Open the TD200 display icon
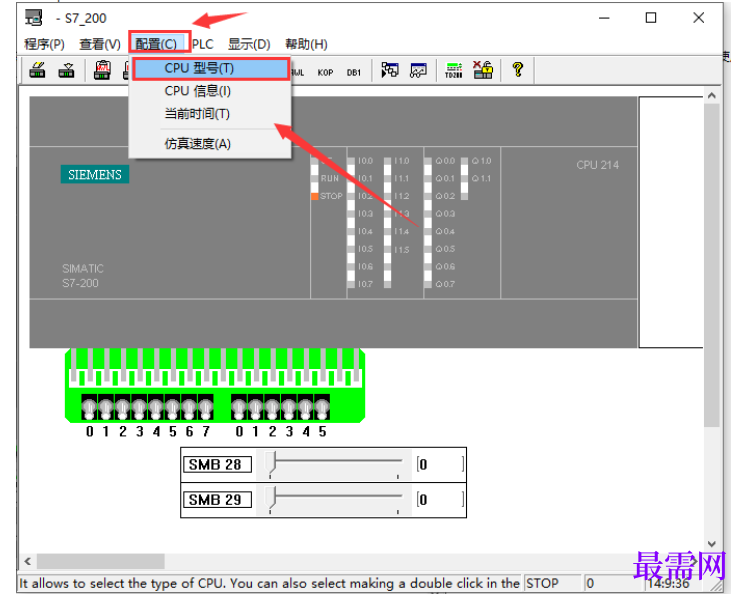Viewport: 745px width, 597px height. point(454,70)
